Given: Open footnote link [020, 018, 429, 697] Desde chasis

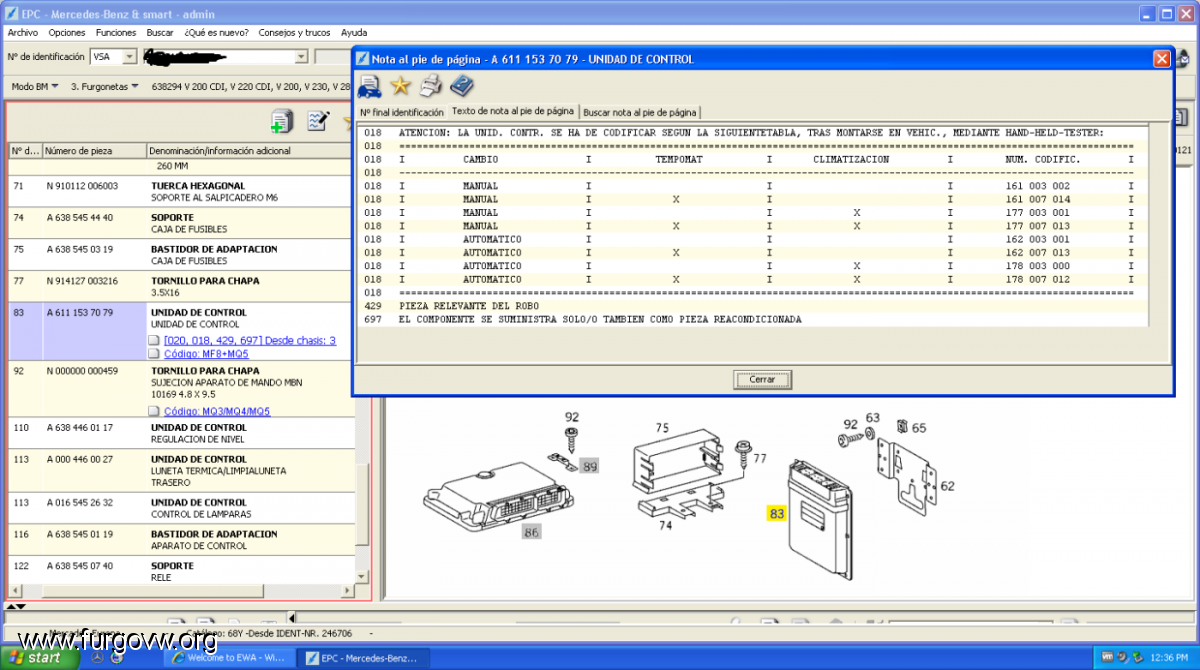Looking at the screenshot, I should tap(250, 341).
